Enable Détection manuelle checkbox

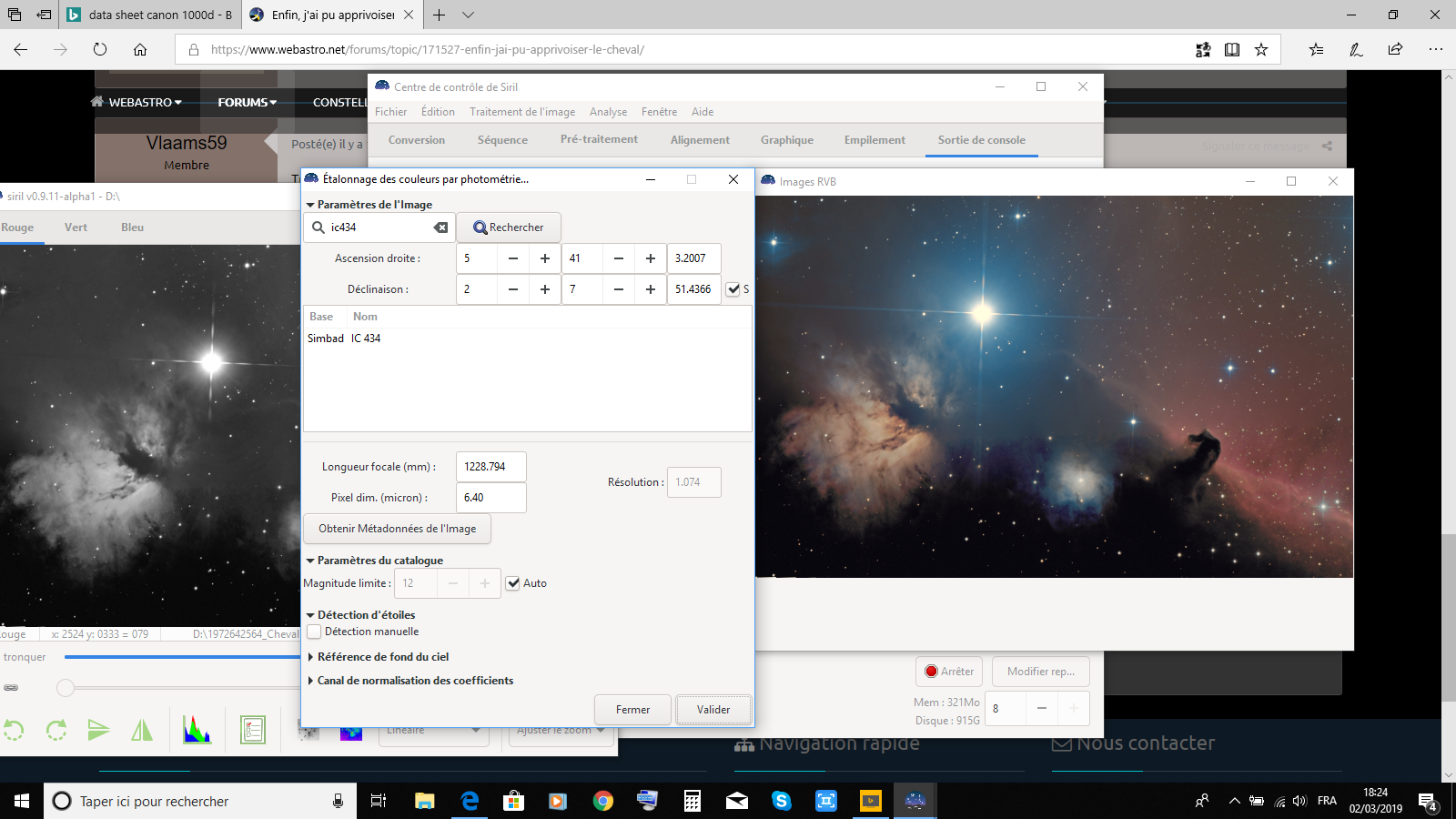[315, 632]
